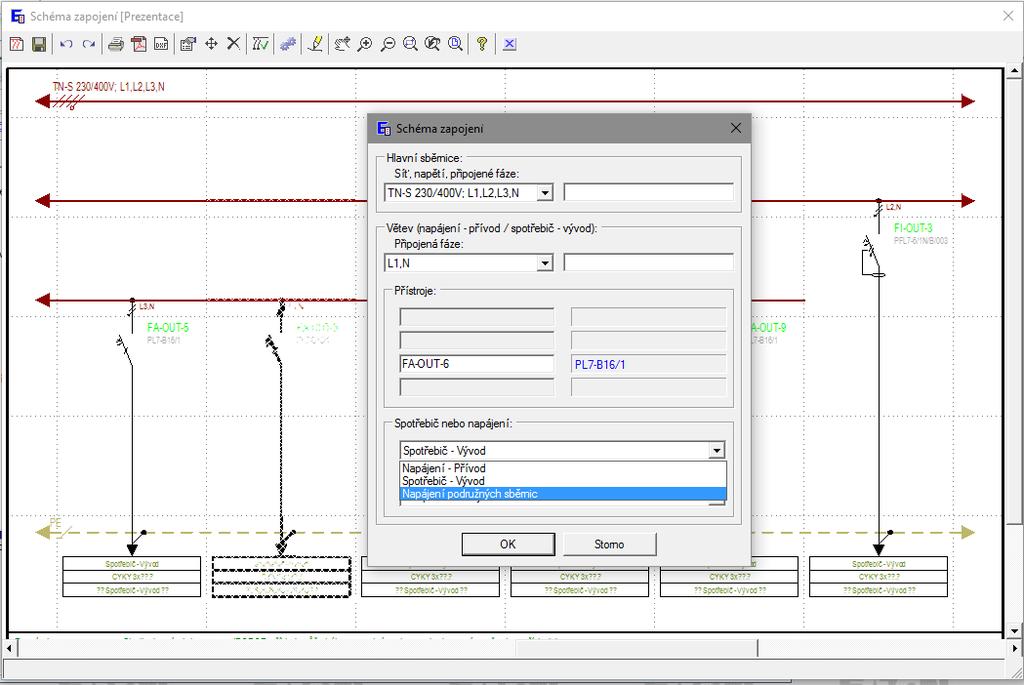Activate the pan hand tool

pyautogui.click(x=342, y=44)
